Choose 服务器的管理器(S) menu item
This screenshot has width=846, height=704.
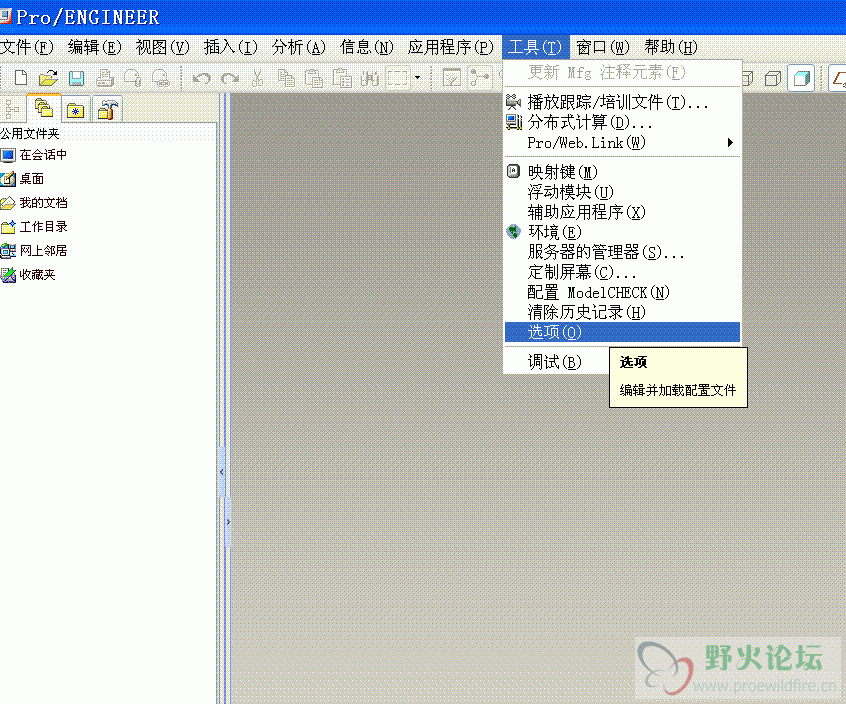pos(622,252)
